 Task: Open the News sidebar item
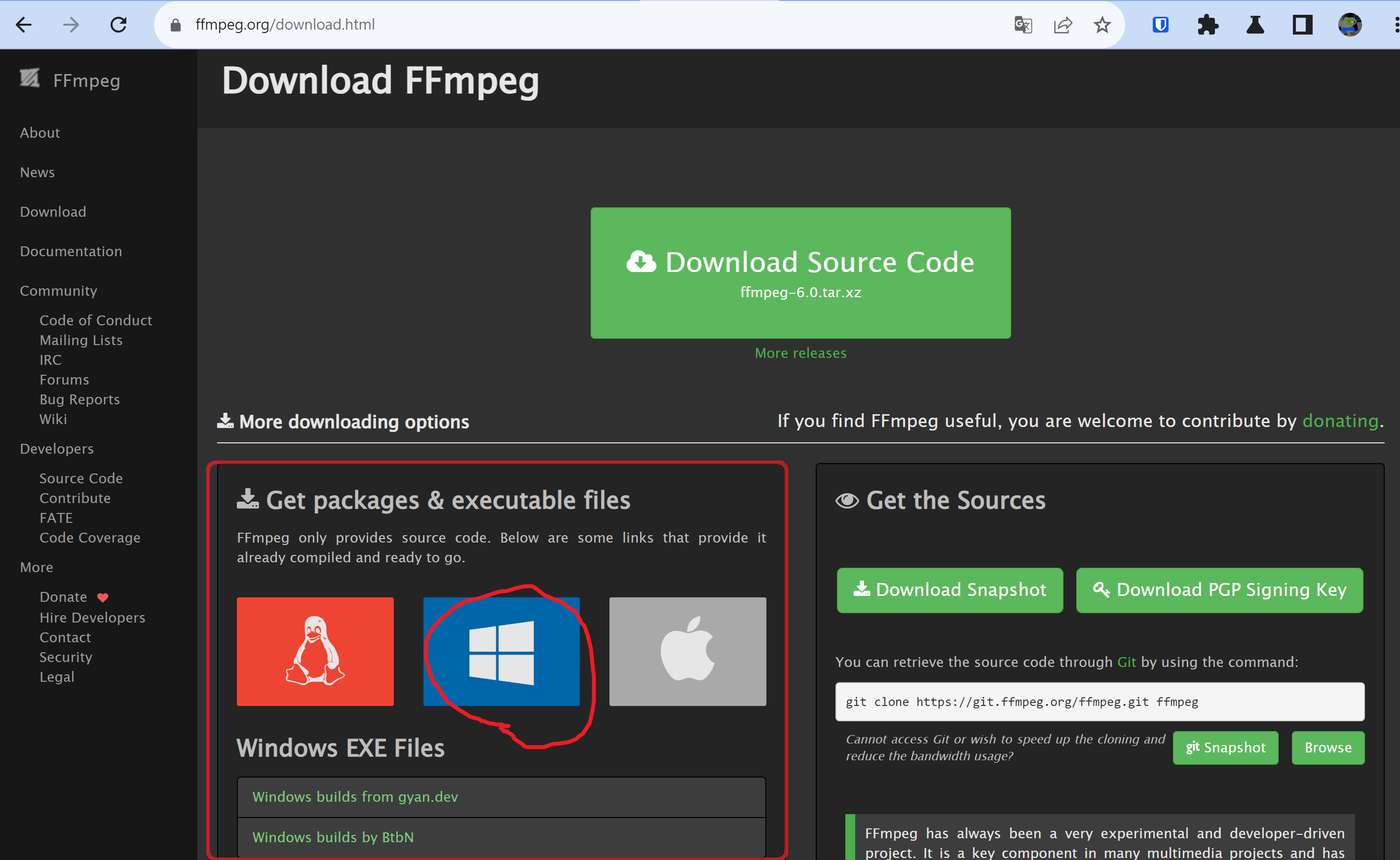(x=38, y=172)
